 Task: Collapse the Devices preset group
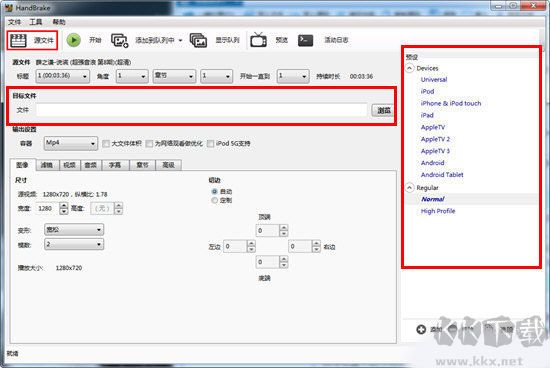[409, 68]
